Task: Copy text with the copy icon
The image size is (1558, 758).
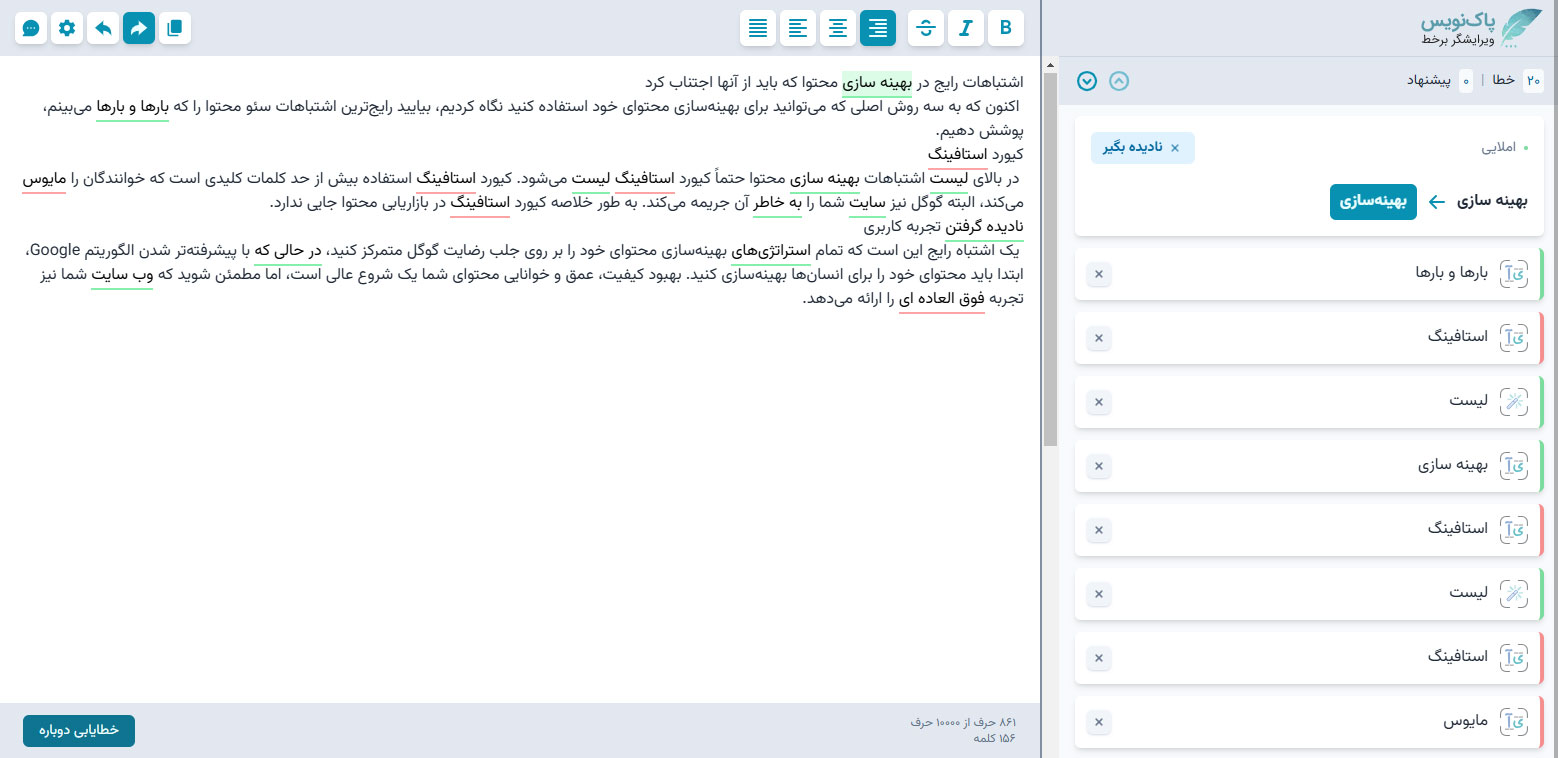Action: [175, 28]
